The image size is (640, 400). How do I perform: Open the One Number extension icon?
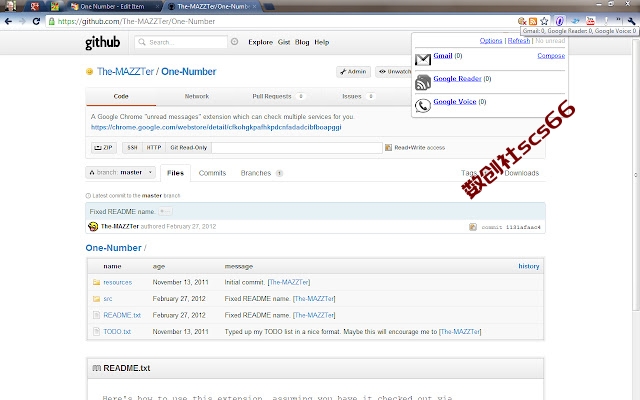pos(560,21)
